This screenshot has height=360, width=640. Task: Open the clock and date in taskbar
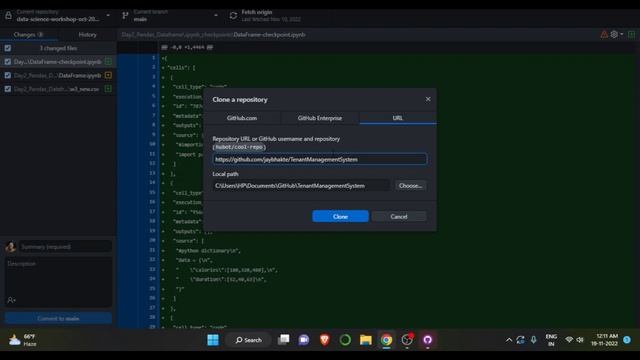605,340
